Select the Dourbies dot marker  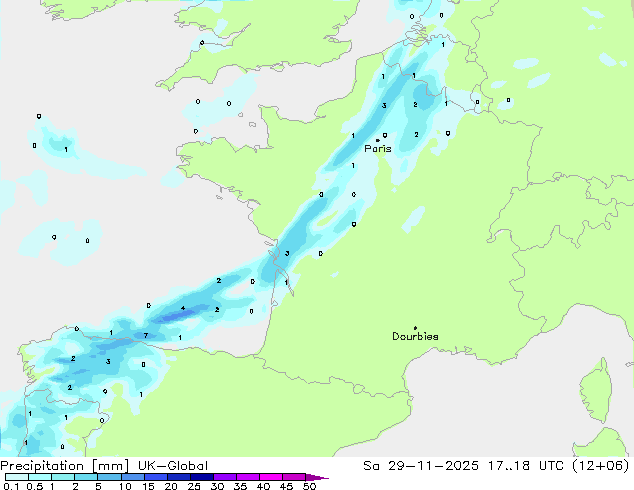point(415,328)
